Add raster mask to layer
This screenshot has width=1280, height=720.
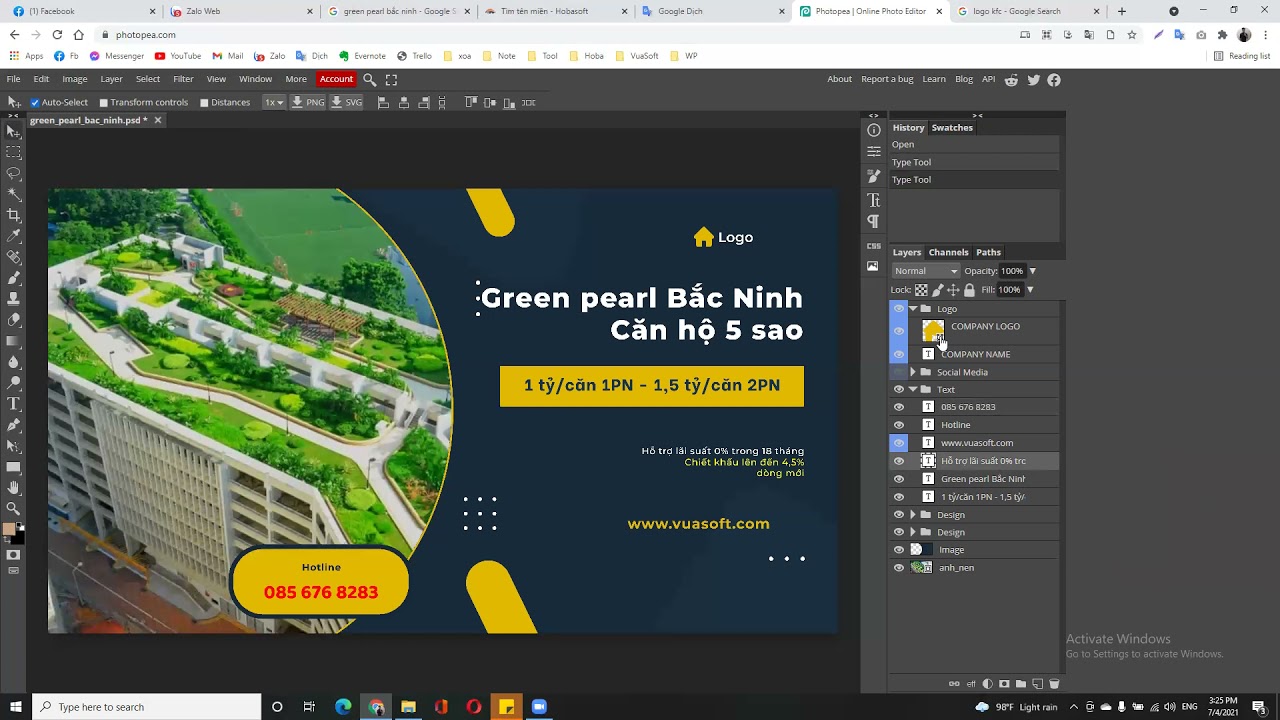tap(1005, 684)
